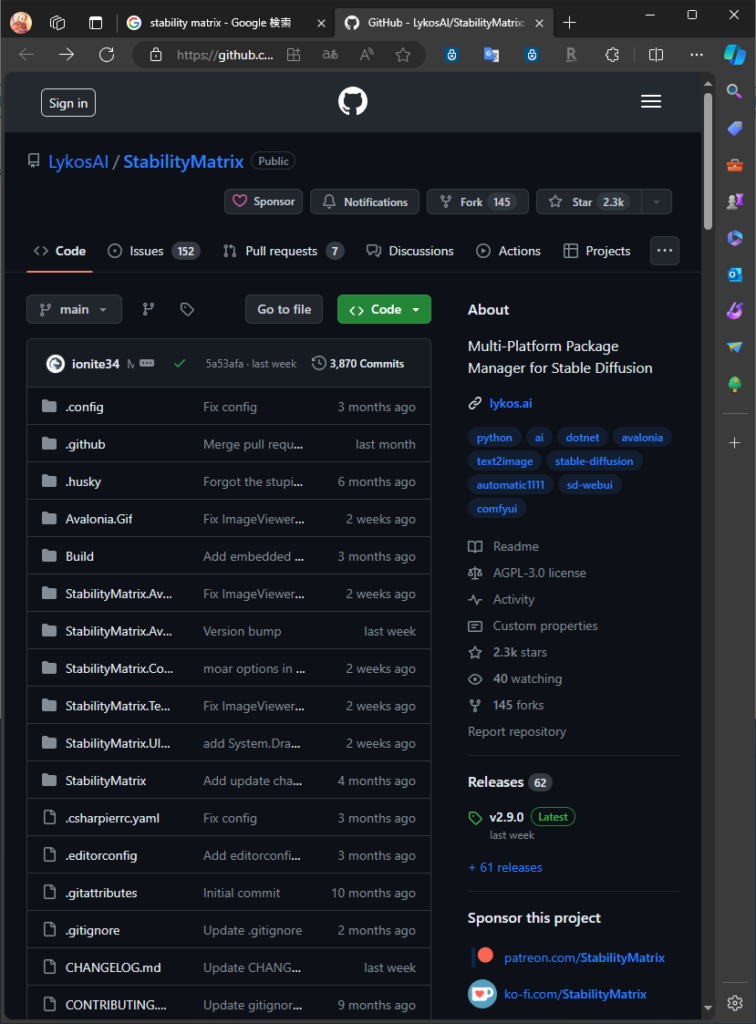This screenshot has width=756, height=1024.
Task: Expand the green Code dropdown
Action: 384,310
